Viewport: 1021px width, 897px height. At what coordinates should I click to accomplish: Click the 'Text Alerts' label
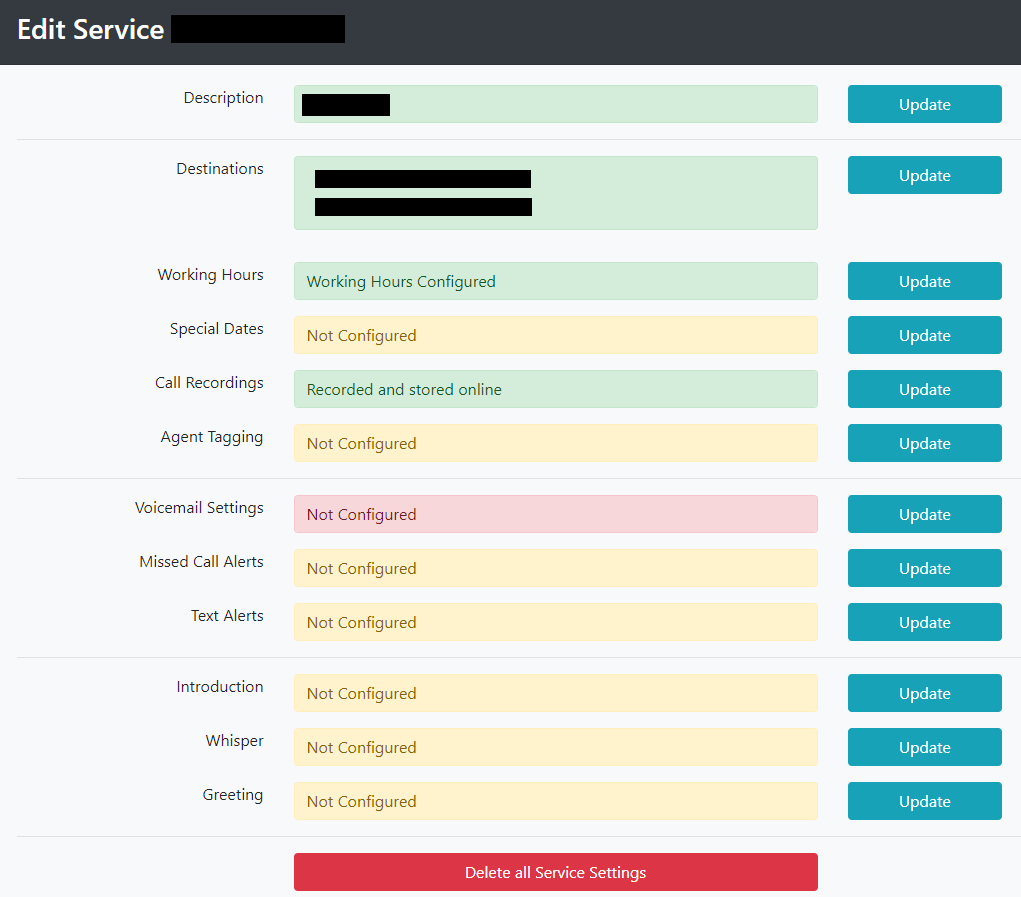pos(227,616)
